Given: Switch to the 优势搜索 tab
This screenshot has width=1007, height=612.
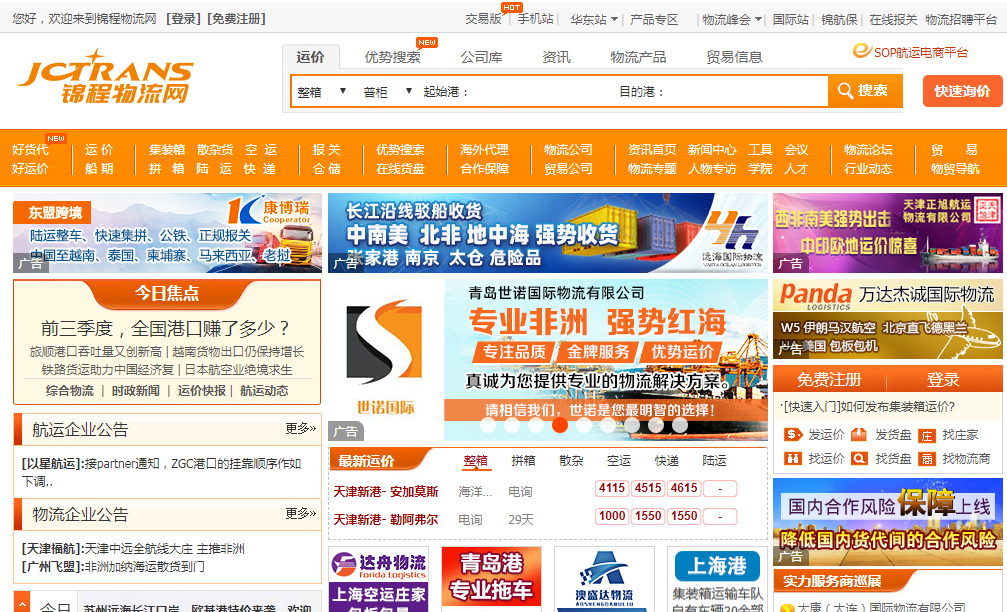Looking at the screenshot, I should [393, 57].
